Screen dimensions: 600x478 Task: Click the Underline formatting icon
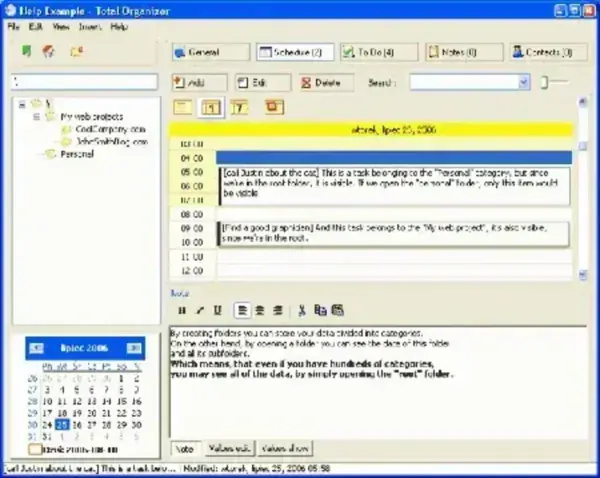217,311
